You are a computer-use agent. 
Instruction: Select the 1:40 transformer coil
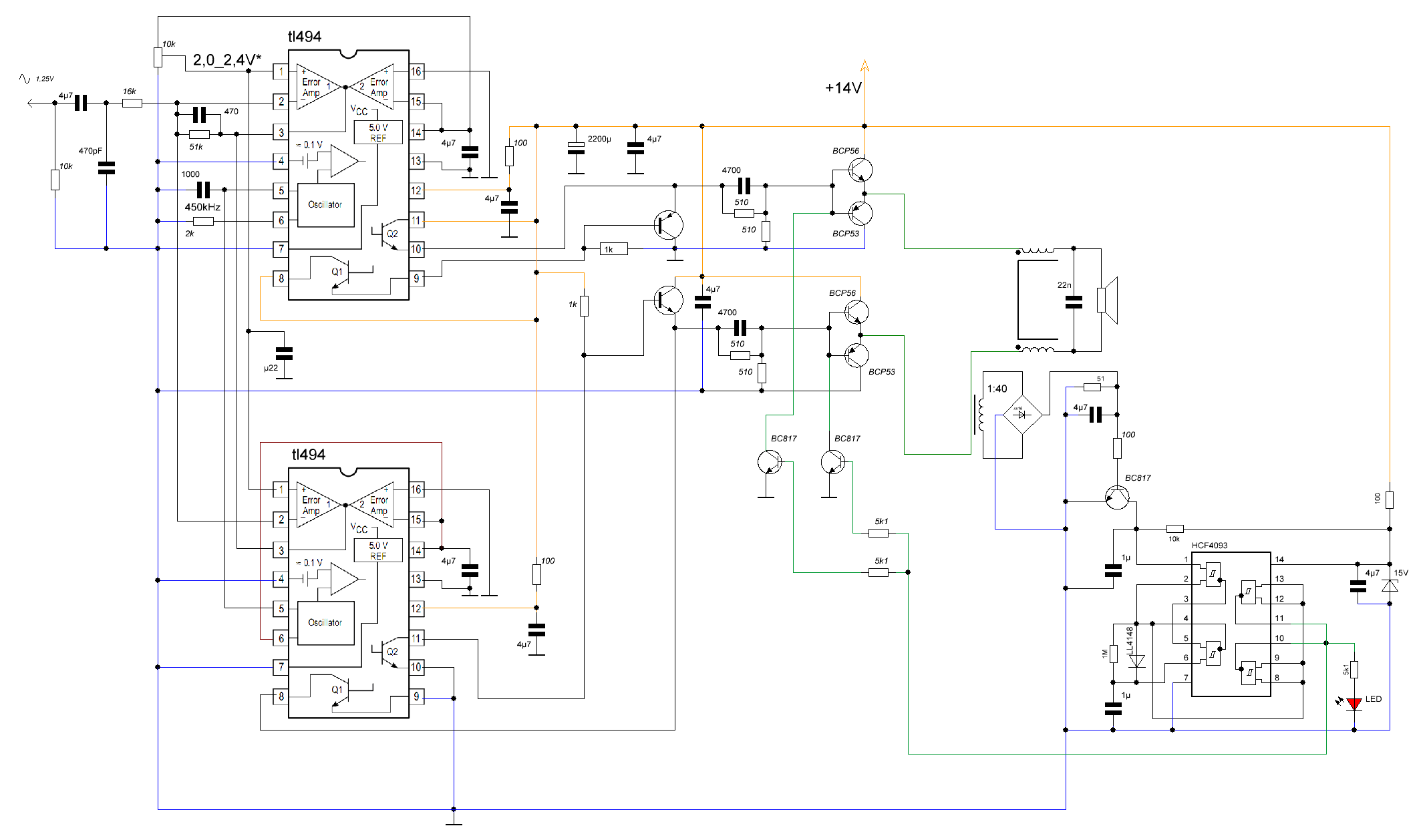point(979,414)
